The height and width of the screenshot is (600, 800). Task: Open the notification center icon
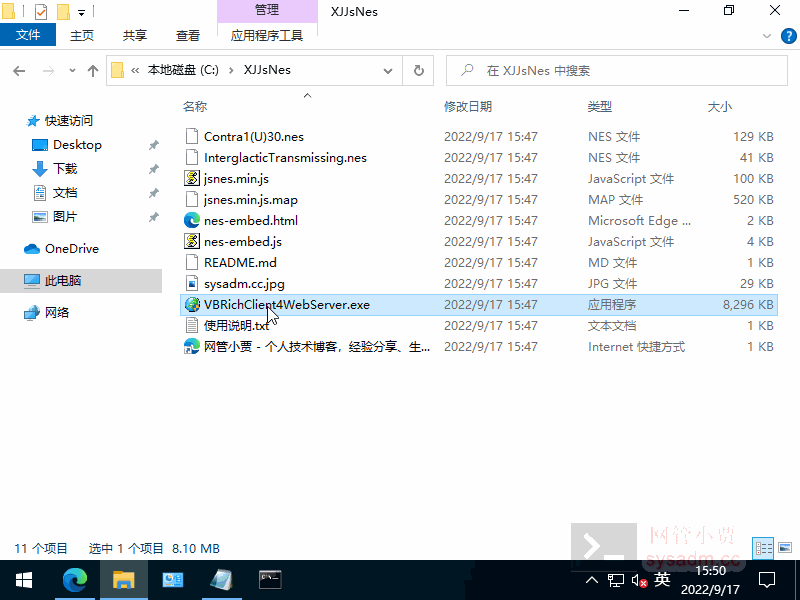pos(767,580)
